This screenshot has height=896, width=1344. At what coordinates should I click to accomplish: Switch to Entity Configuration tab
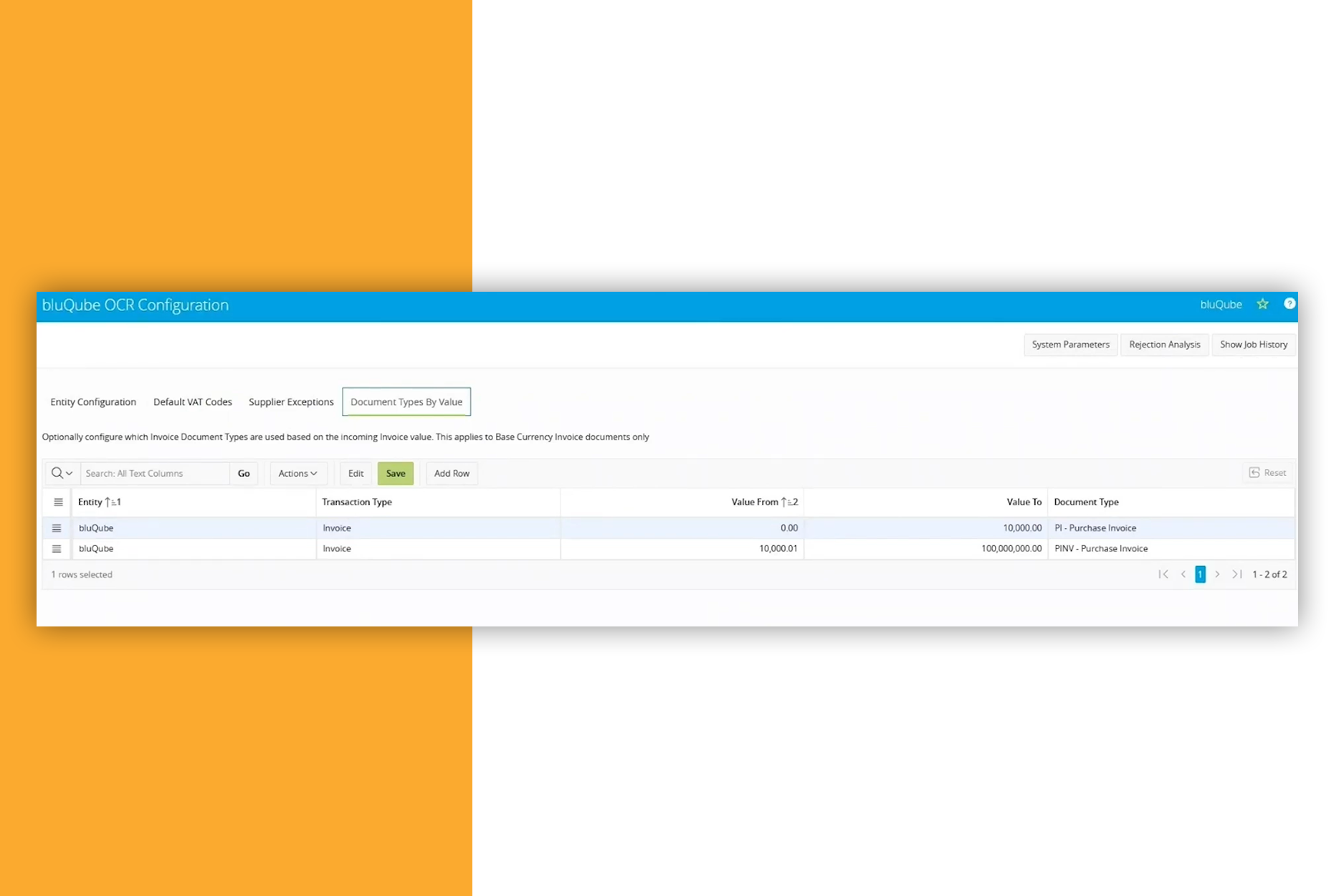click(93, 402)
